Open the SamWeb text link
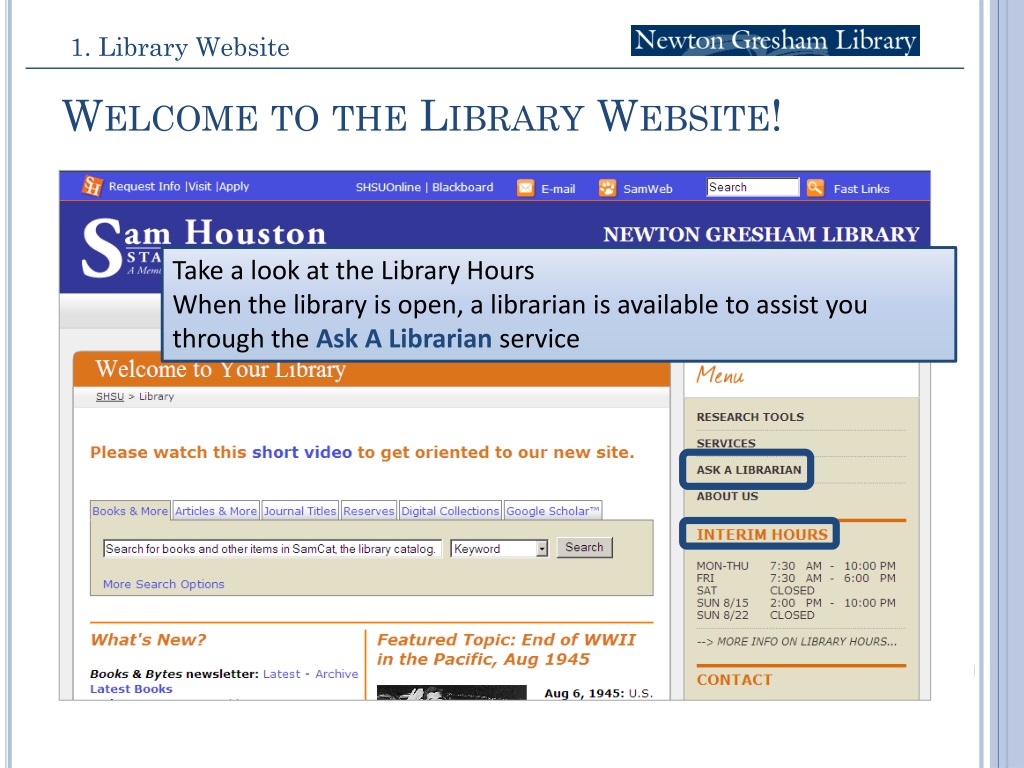 tap(647, 189)
